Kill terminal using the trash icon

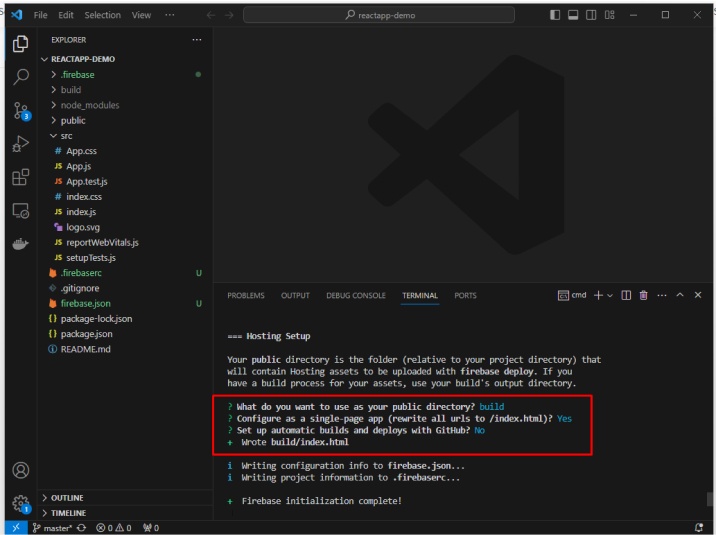tap(643, 295)
